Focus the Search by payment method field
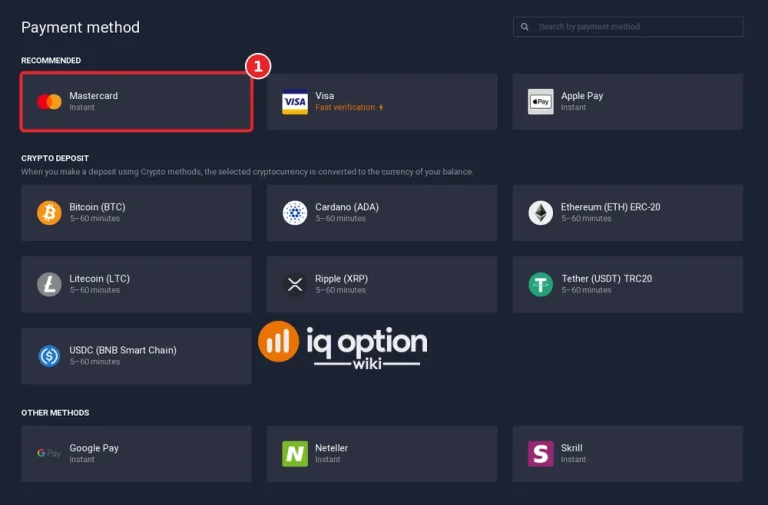 628,27
